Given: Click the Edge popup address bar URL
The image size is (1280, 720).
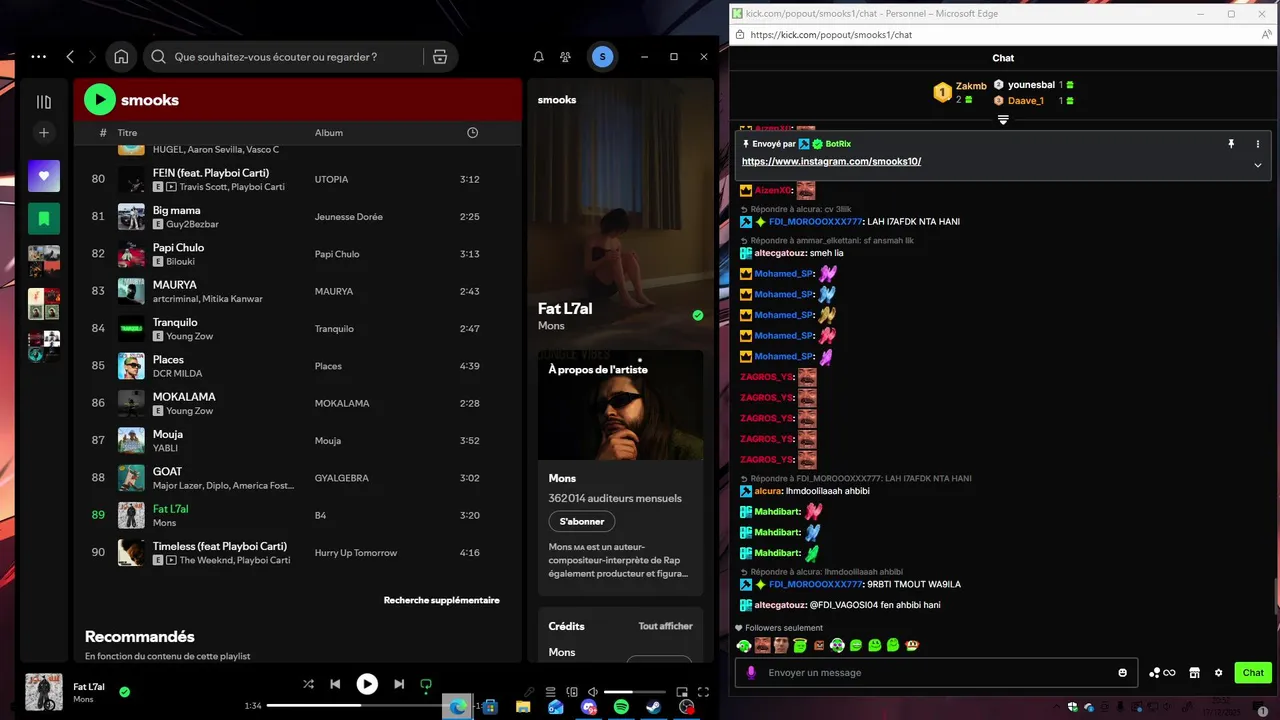Looking at the screenshot, I should coord(831,35).
